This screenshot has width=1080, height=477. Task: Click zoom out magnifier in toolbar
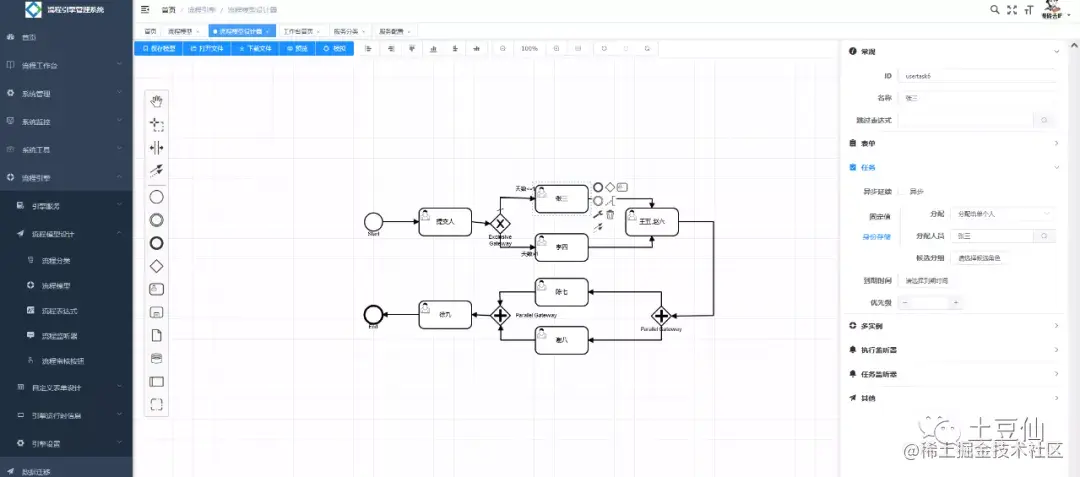[x=503, y=49]
